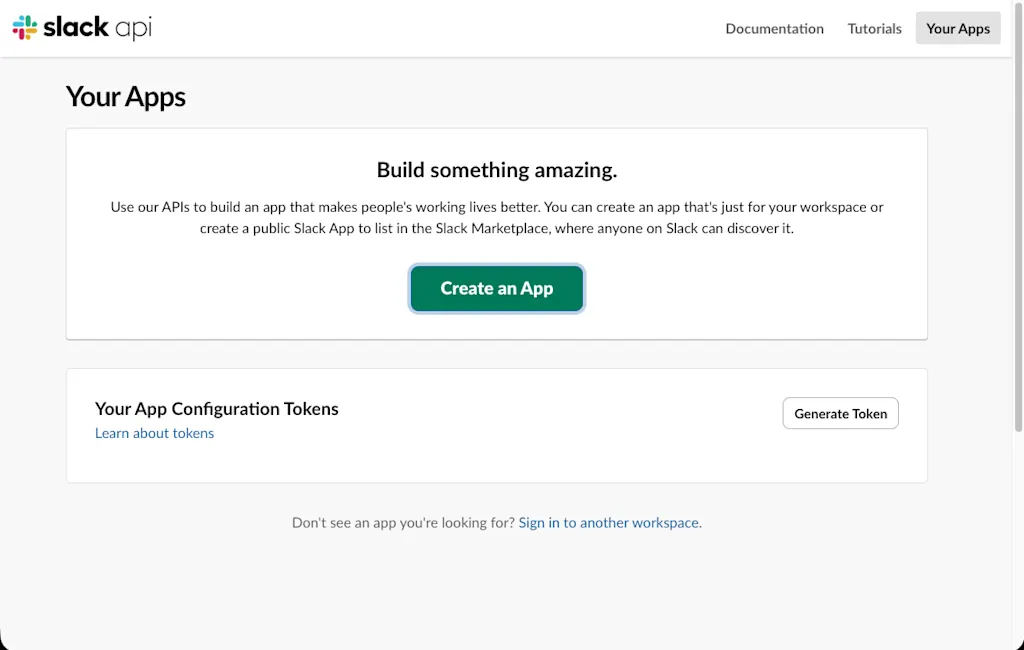This screenshot has width=1024, height=650.
Task: Click the "Don't see an app" text
Action: pos(404,523)
